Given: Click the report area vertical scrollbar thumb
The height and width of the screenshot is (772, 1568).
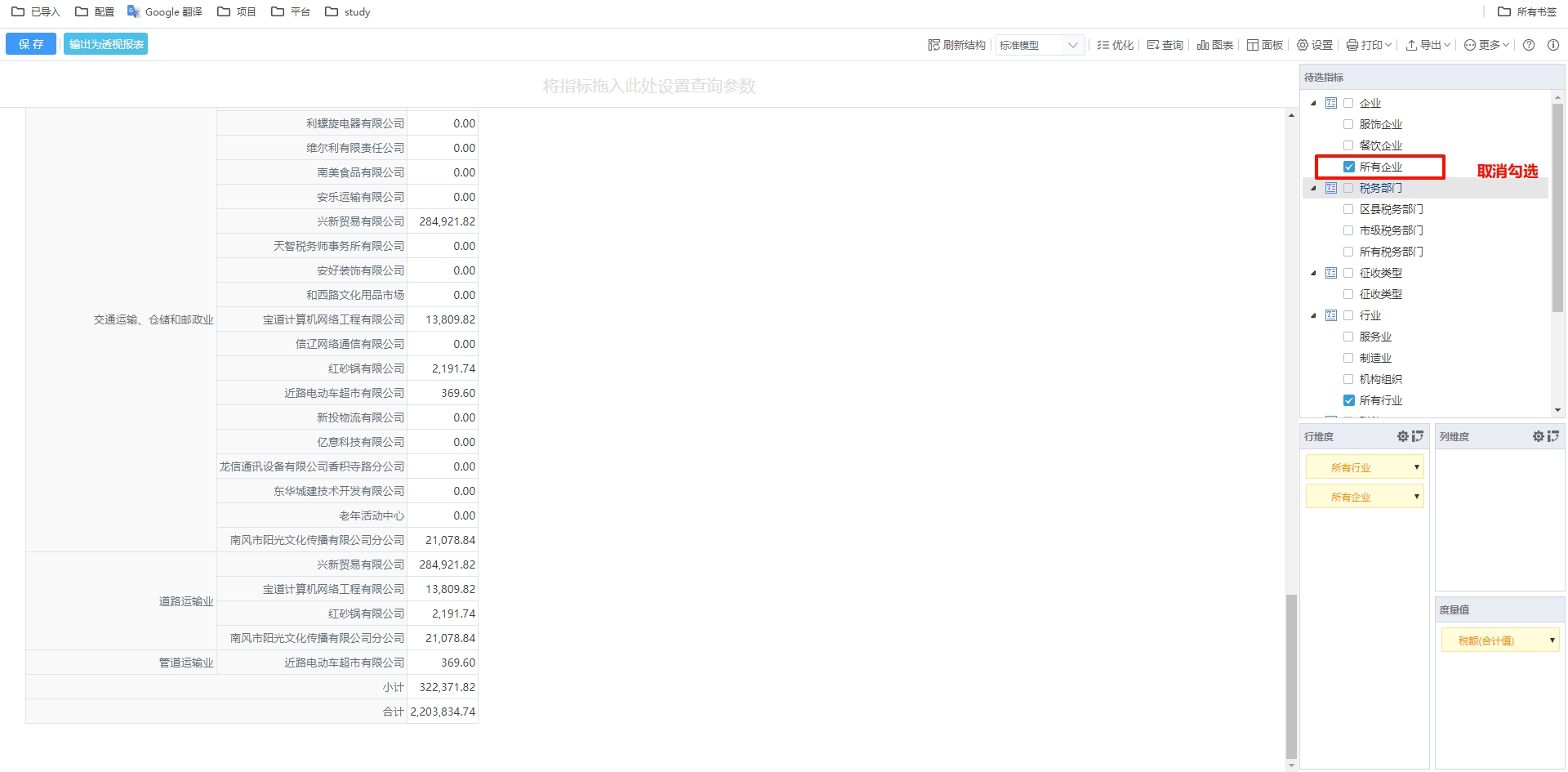Looking at the screenshot, I should [1291, 676].
